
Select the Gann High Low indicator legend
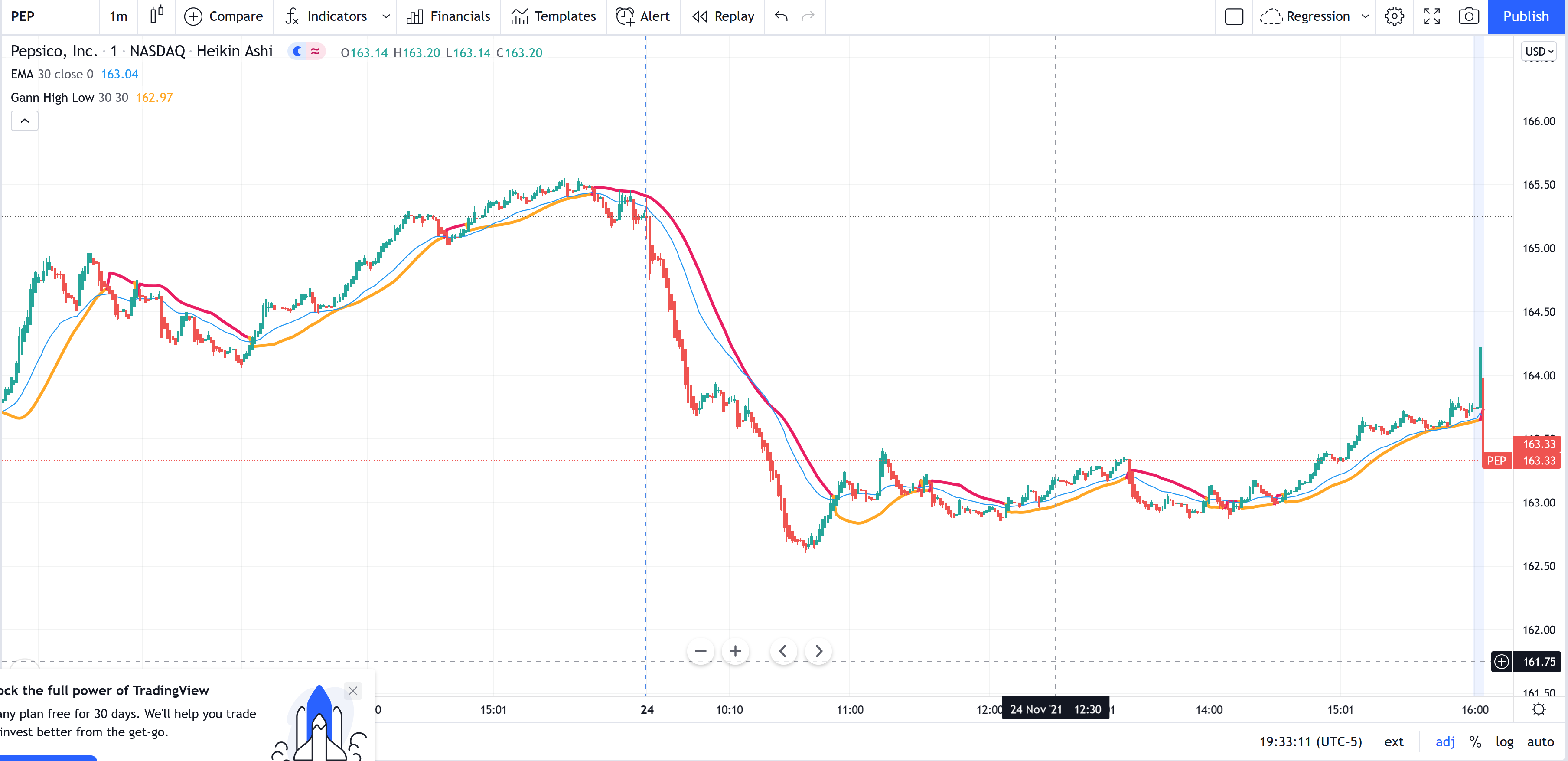tap(91, 98)
